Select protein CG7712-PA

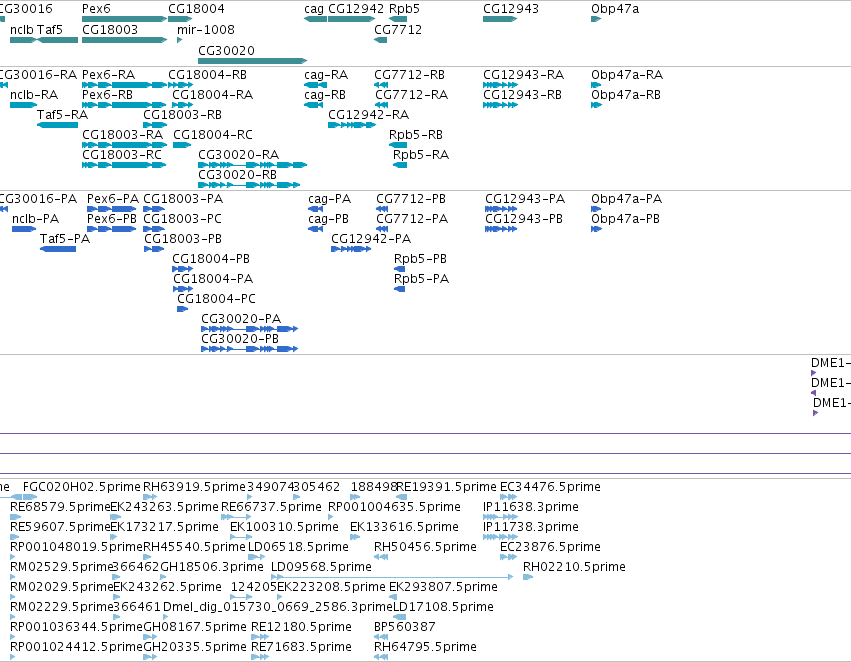click(382, 229)
